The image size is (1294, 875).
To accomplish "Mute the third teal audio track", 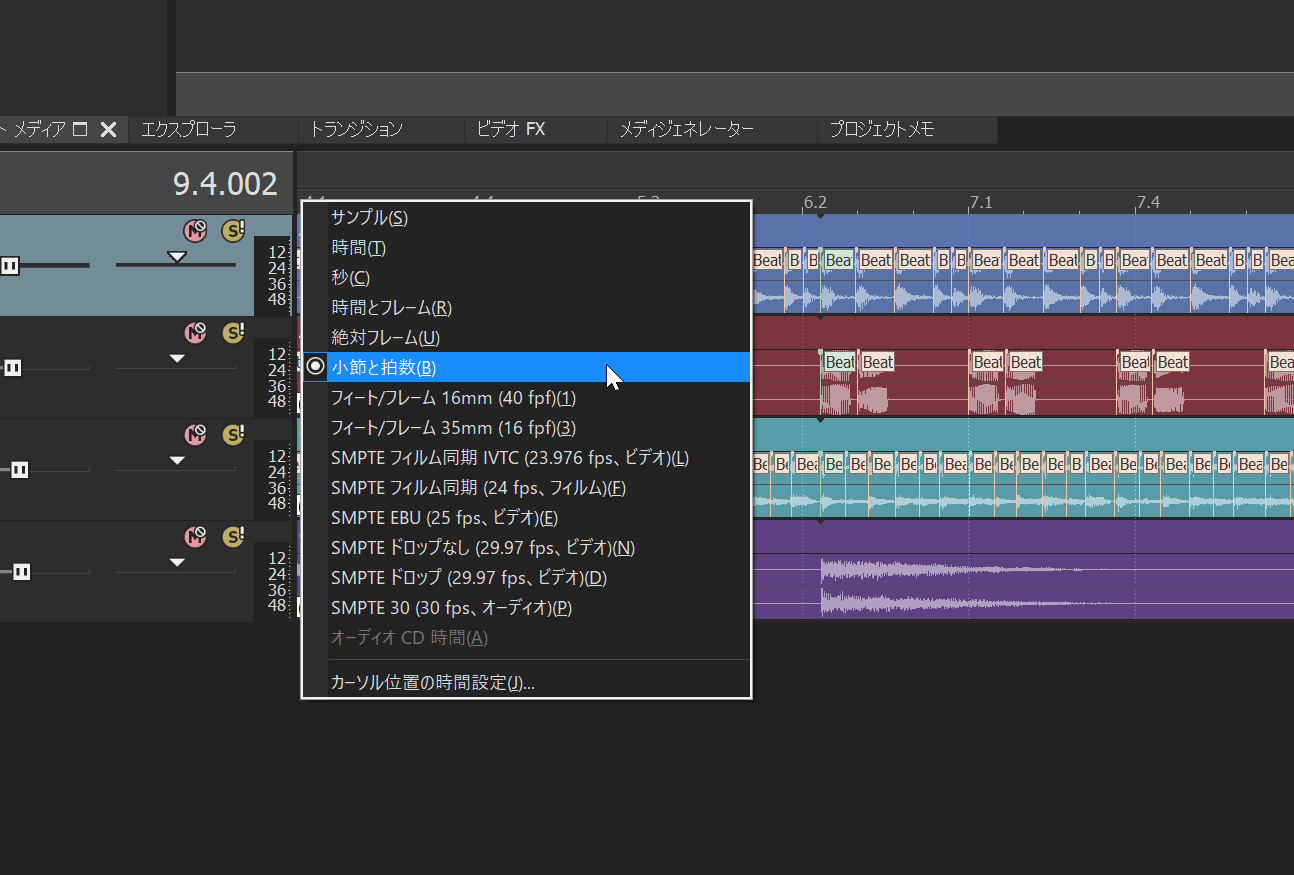I will tap(195, 435).
